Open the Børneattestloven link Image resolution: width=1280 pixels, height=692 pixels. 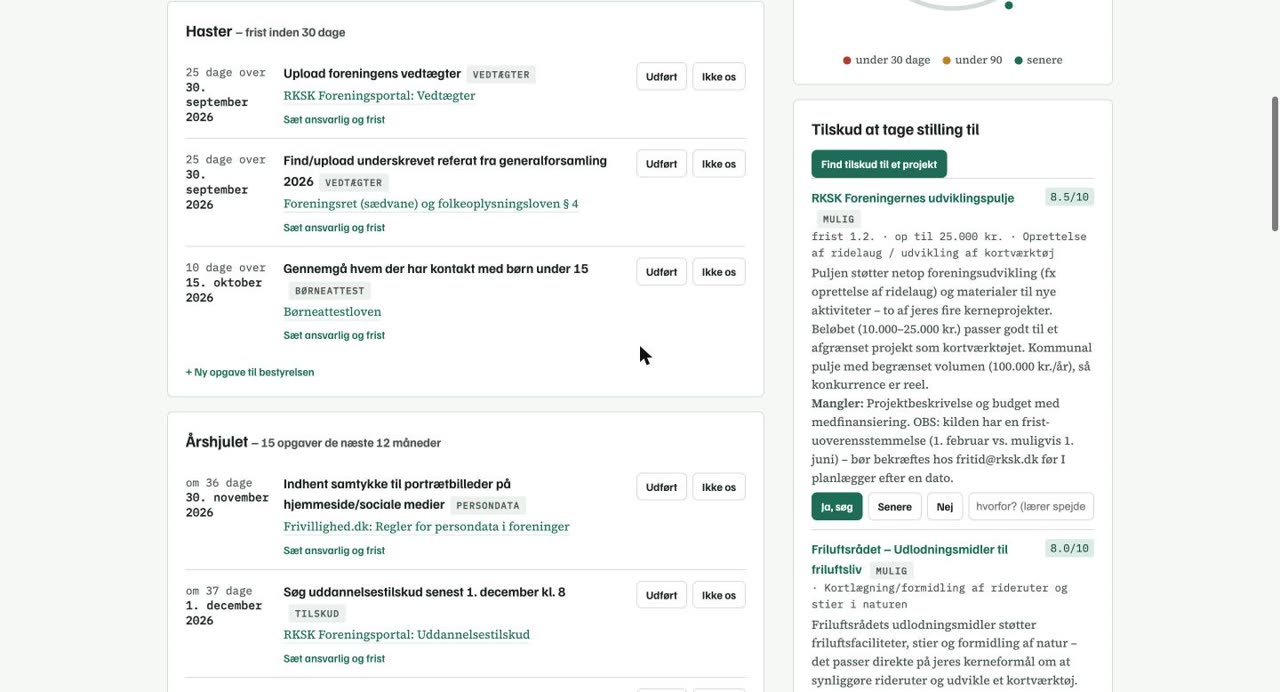[332, 312]
